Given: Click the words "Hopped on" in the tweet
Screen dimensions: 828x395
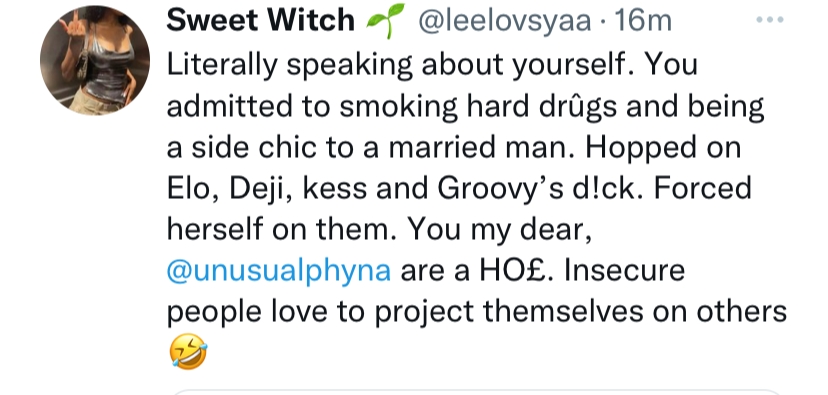Looking at the screenshot, I should [663, 149].
